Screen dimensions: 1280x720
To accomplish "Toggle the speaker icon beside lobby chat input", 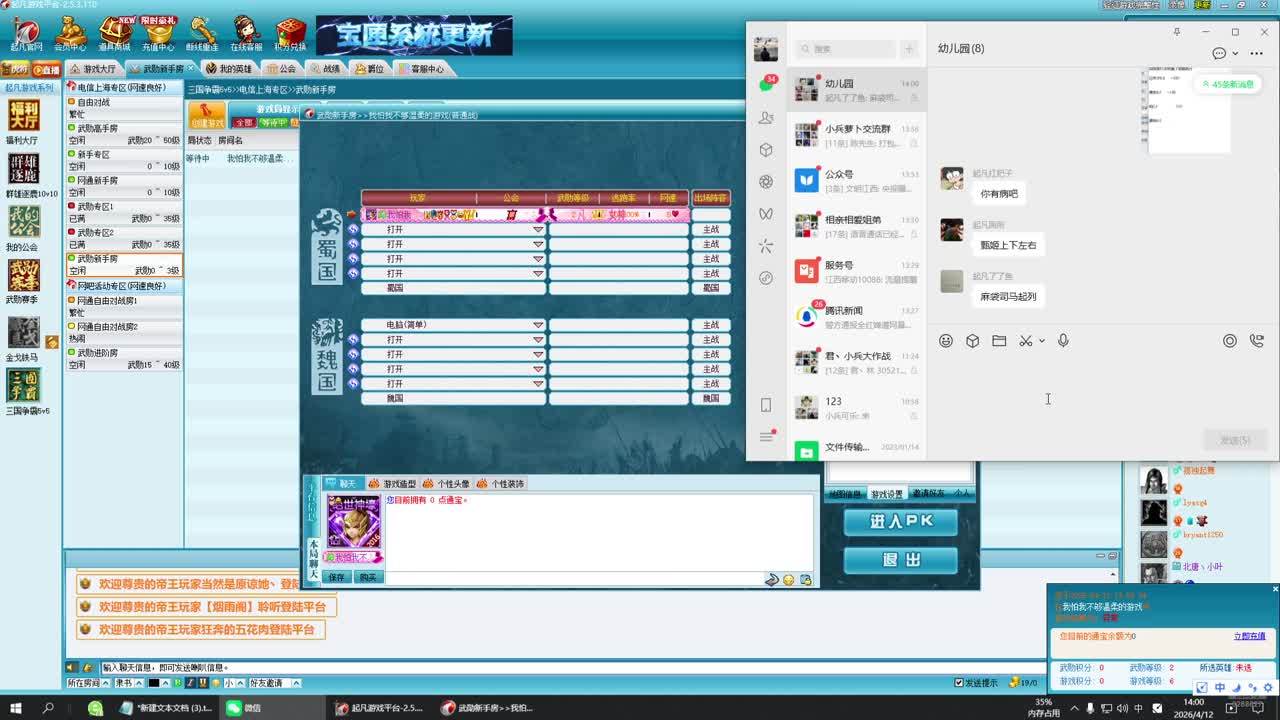I will [71, 667].
